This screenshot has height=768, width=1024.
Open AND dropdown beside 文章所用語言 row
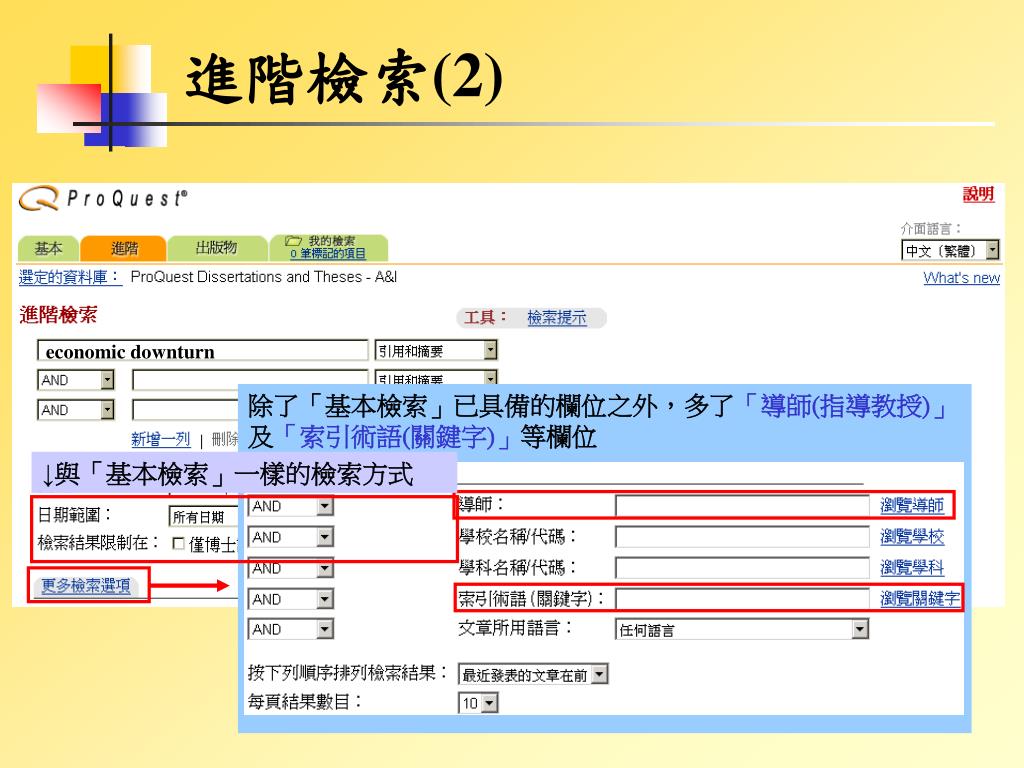[x=291, y=629]
